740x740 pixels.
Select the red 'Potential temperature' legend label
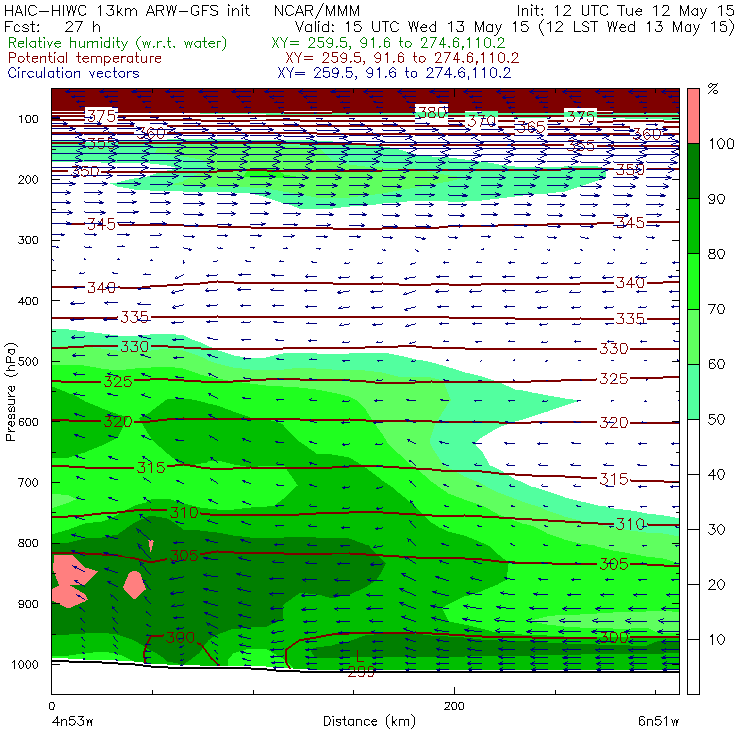pos(85,58)
